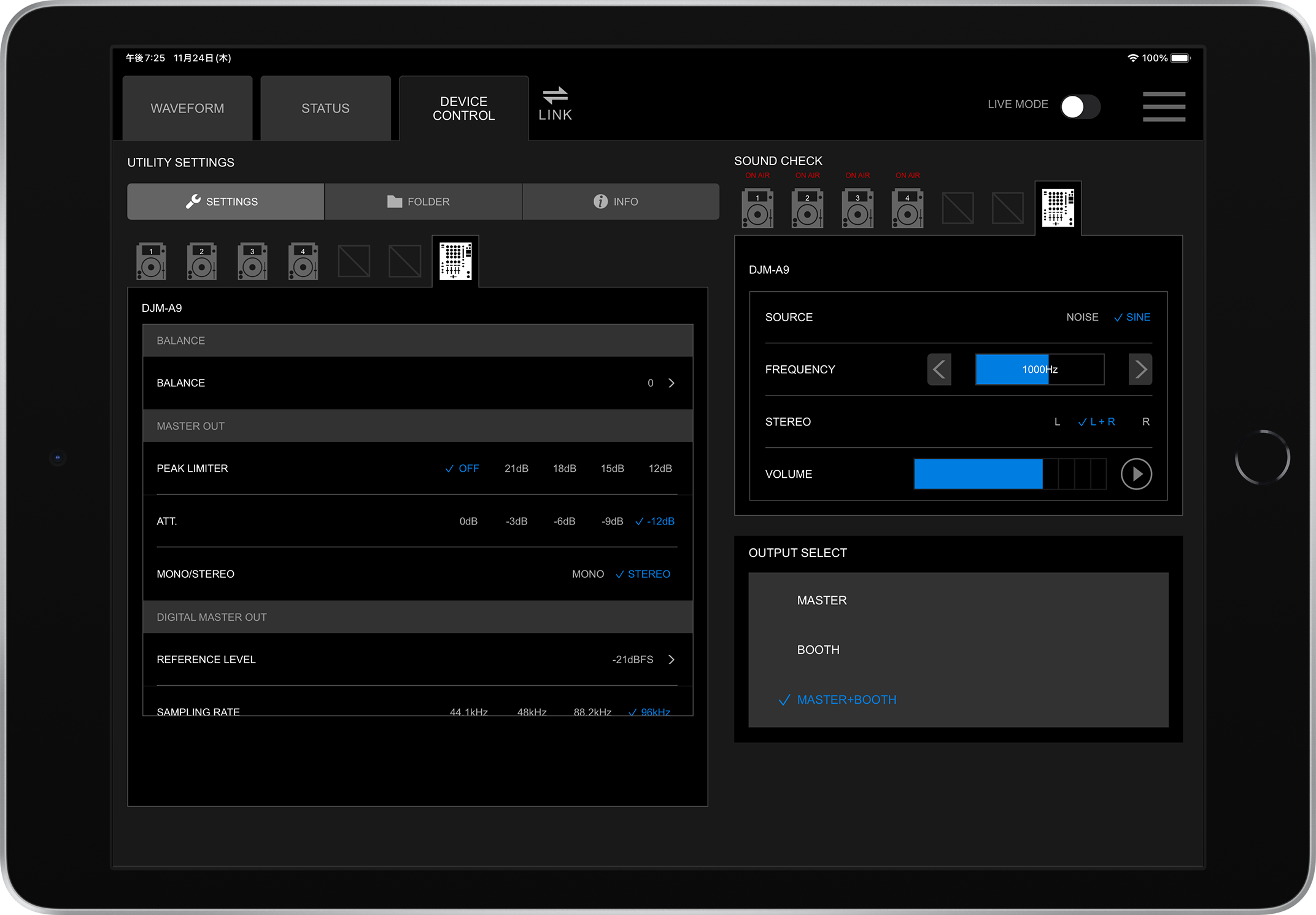Screen dimensions: 1316x915
Task: Open the Info tab
Action: 620,201
